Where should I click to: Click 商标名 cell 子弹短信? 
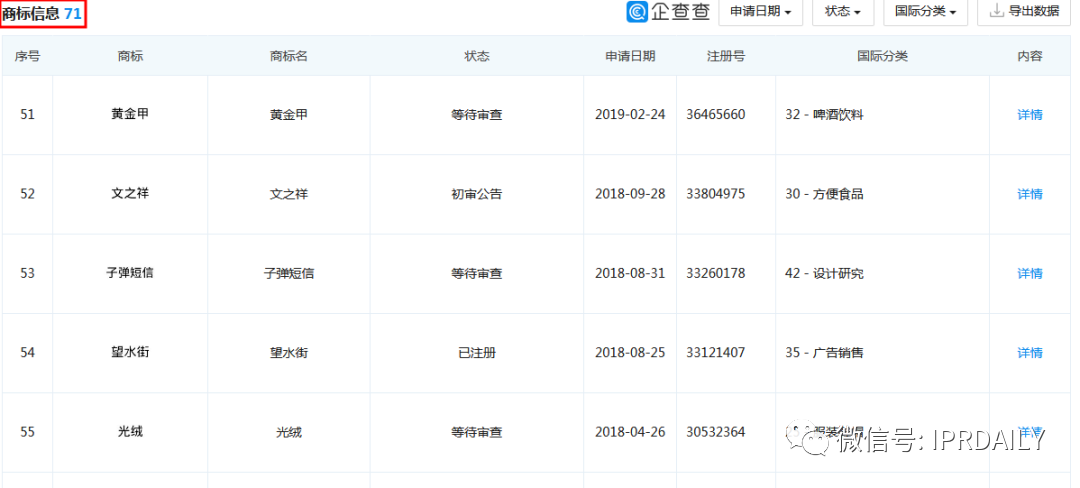point(289,273)
